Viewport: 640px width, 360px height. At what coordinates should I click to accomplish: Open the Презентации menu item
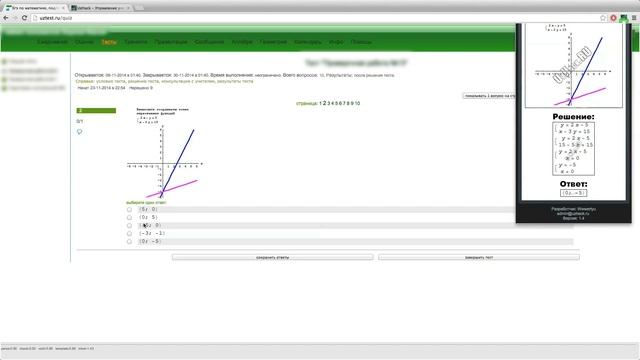coord(171,42)
